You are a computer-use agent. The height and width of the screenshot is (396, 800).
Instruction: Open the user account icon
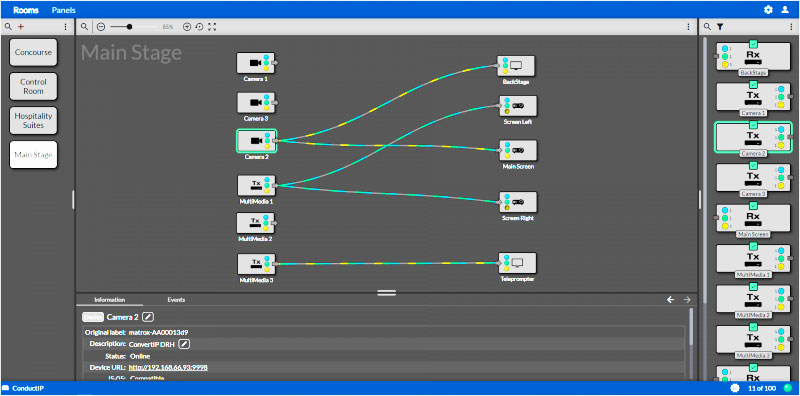[x=785, y=10]
